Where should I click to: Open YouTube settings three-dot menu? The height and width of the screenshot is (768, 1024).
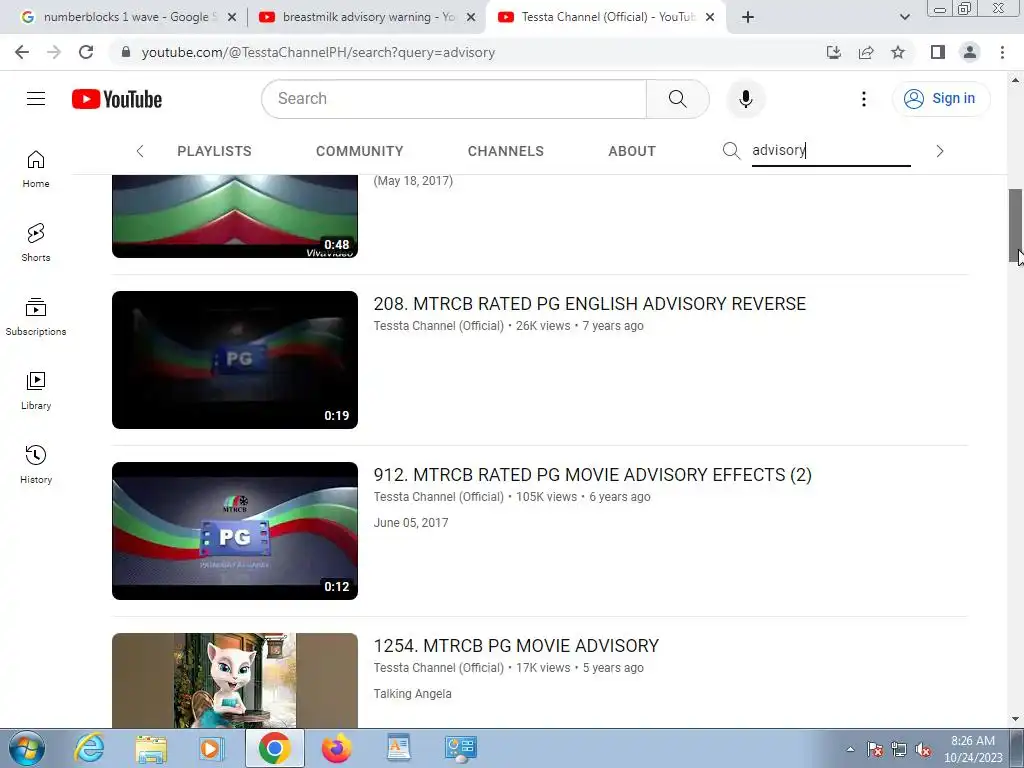tap(863, 99)
